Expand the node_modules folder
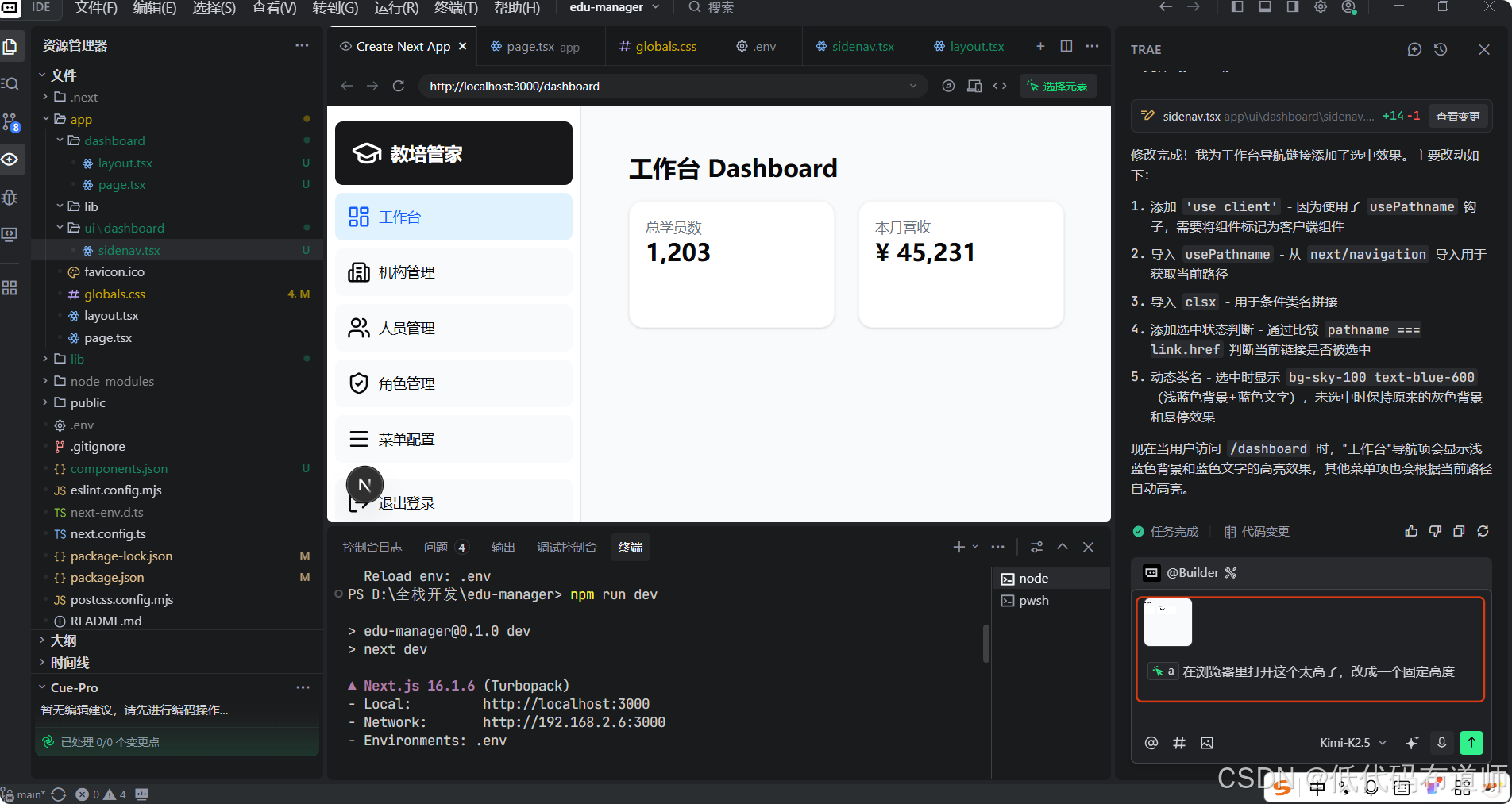Viewport: 1512px width, 804px height. click(x=111, y=381)
